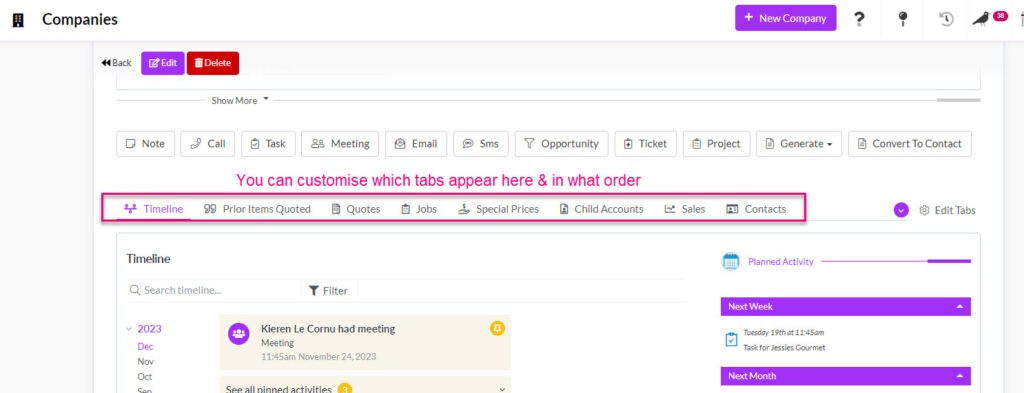Open the recent history clock icon
This screenshot has height=393, width=1024.
tap(946, 19)
